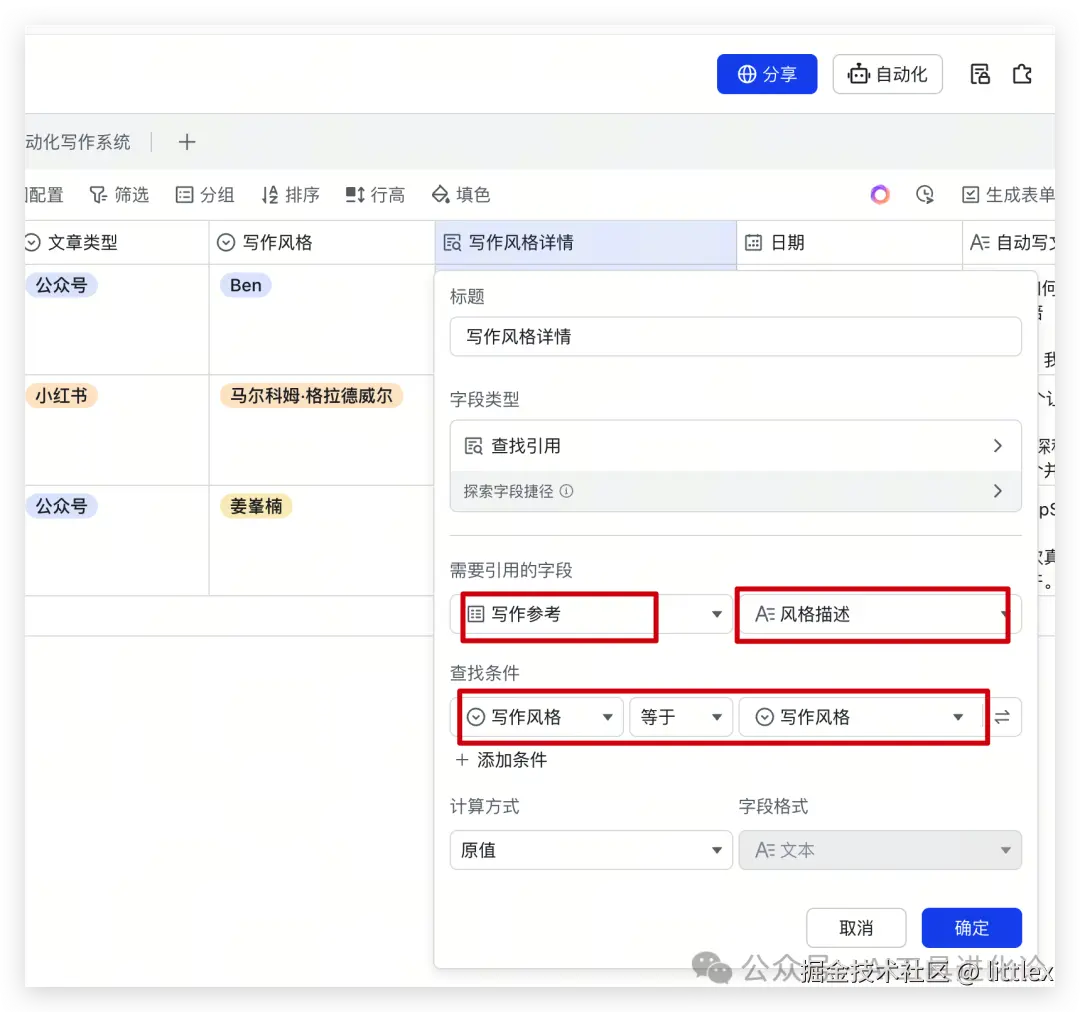
Task: Open the 自动化 automation panel
Action: point(887,73)
